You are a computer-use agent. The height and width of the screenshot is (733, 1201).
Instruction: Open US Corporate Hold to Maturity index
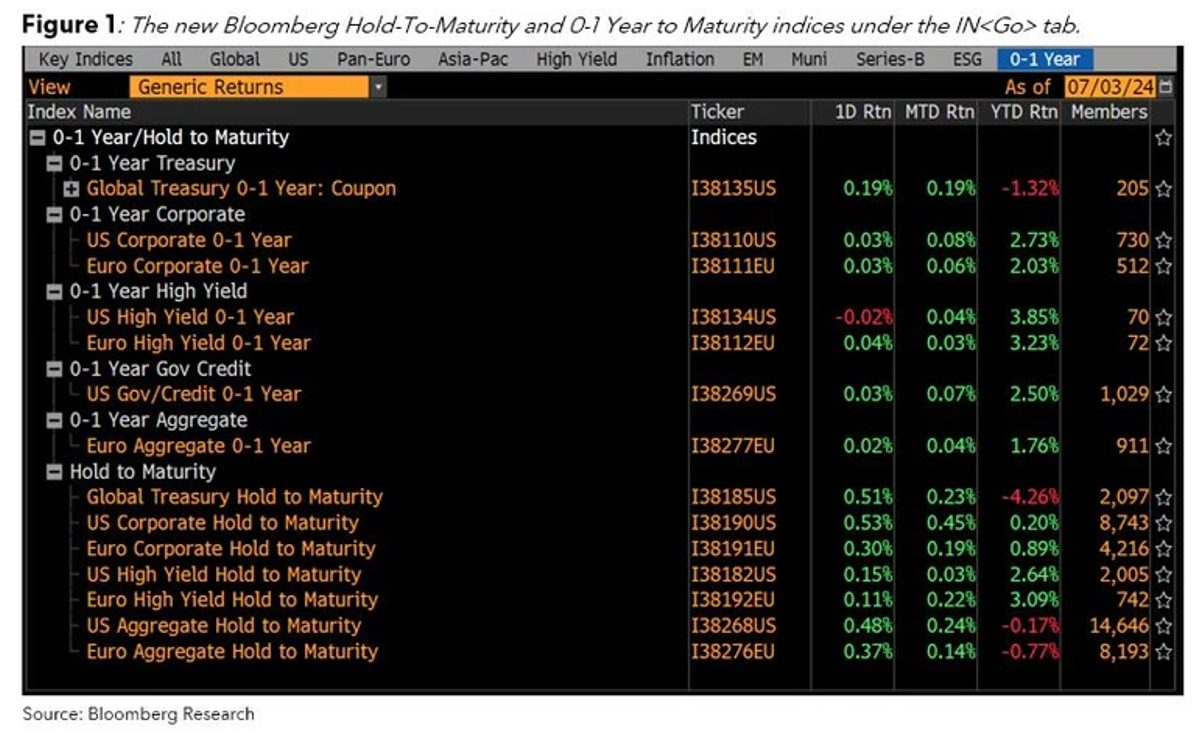[x=222, y=523]
